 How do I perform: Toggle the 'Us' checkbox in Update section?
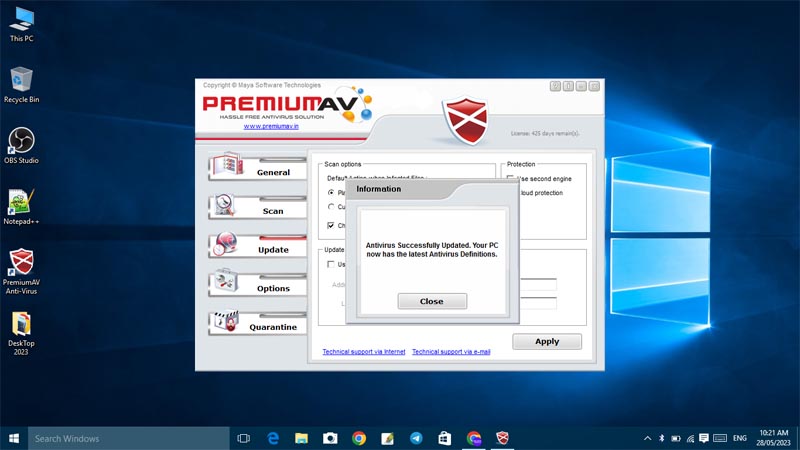(x=331, y=264)
